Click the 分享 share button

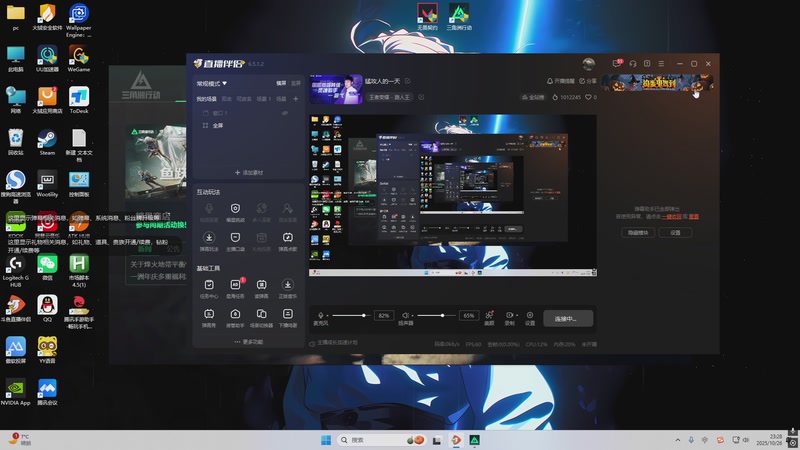pos(588,81)
